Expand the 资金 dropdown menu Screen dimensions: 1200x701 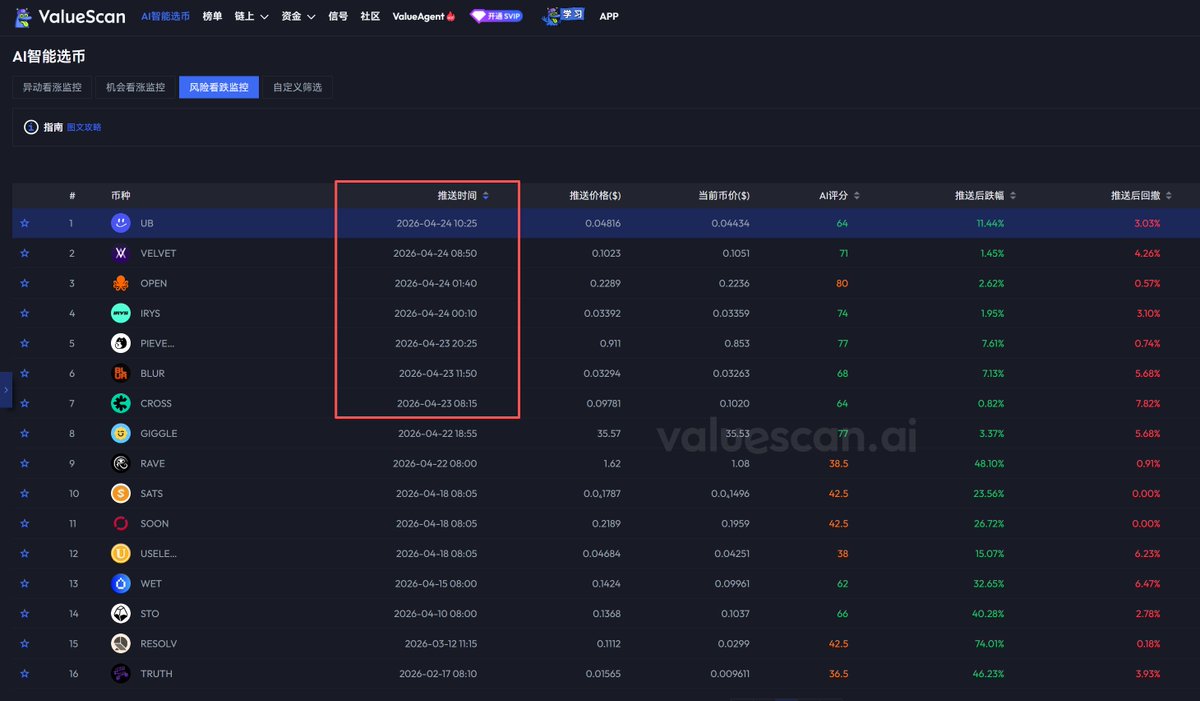298,16
